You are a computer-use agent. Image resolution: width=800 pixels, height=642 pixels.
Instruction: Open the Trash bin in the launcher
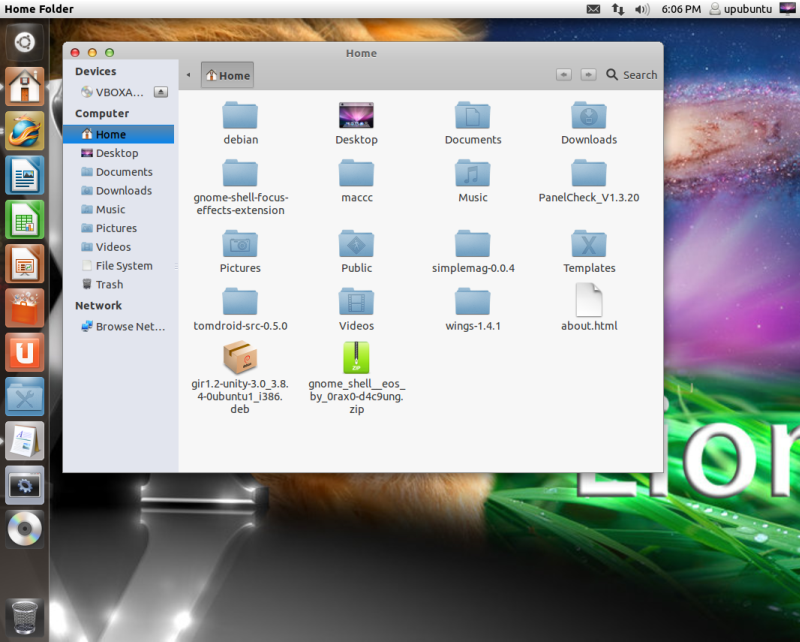coord(24,618)
